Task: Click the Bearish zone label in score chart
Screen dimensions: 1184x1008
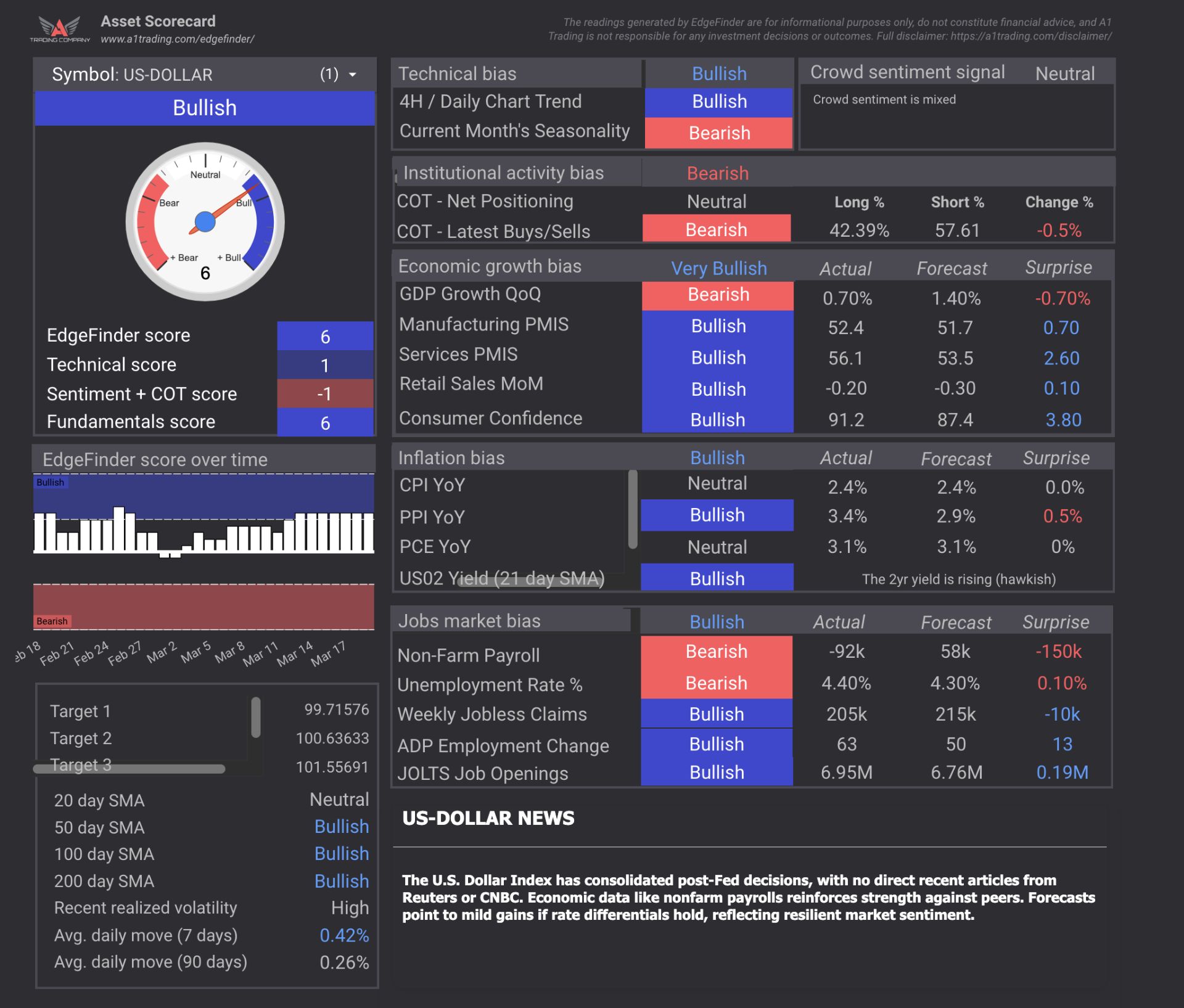Action: click(52, 621)
